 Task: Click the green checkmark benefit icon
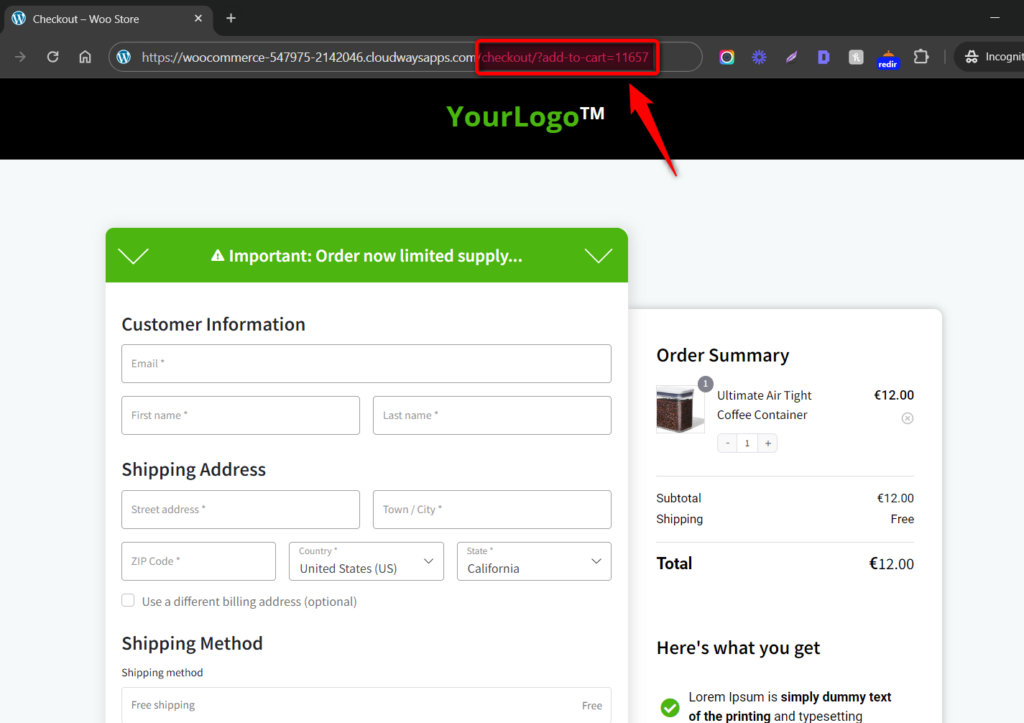pyautogui.click(x=669, y=707)
